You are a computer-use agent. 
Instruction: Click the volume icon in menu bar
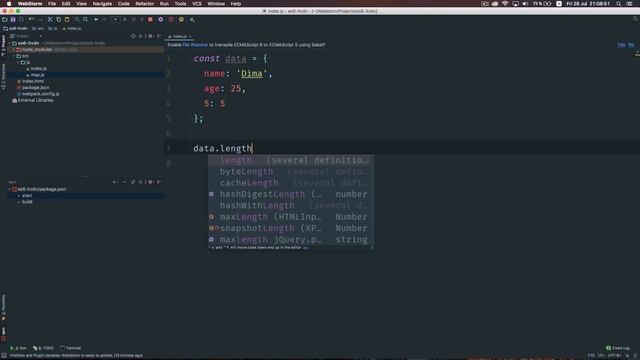click(525, 4)
